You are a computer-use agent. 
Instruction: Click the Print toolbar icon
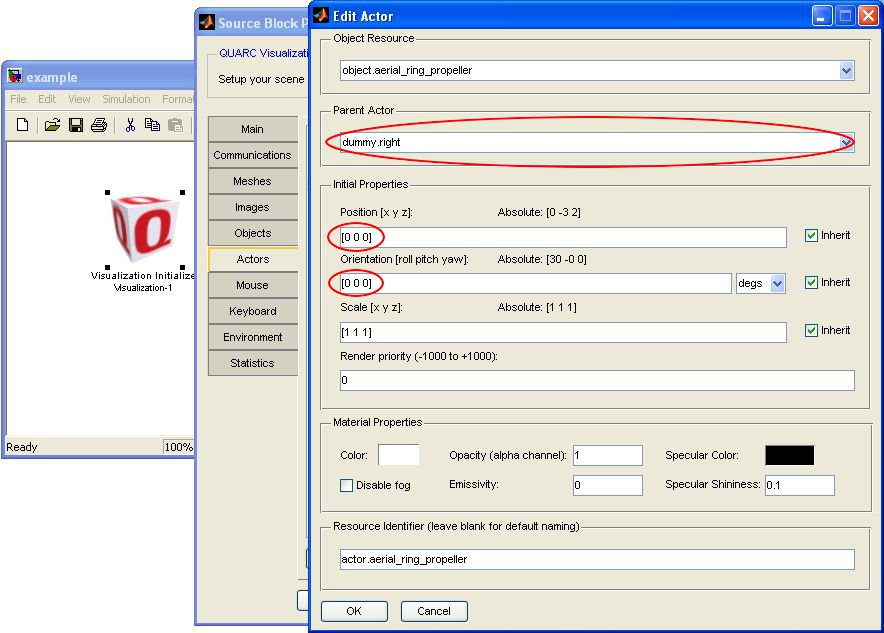[x=98, y=125]
